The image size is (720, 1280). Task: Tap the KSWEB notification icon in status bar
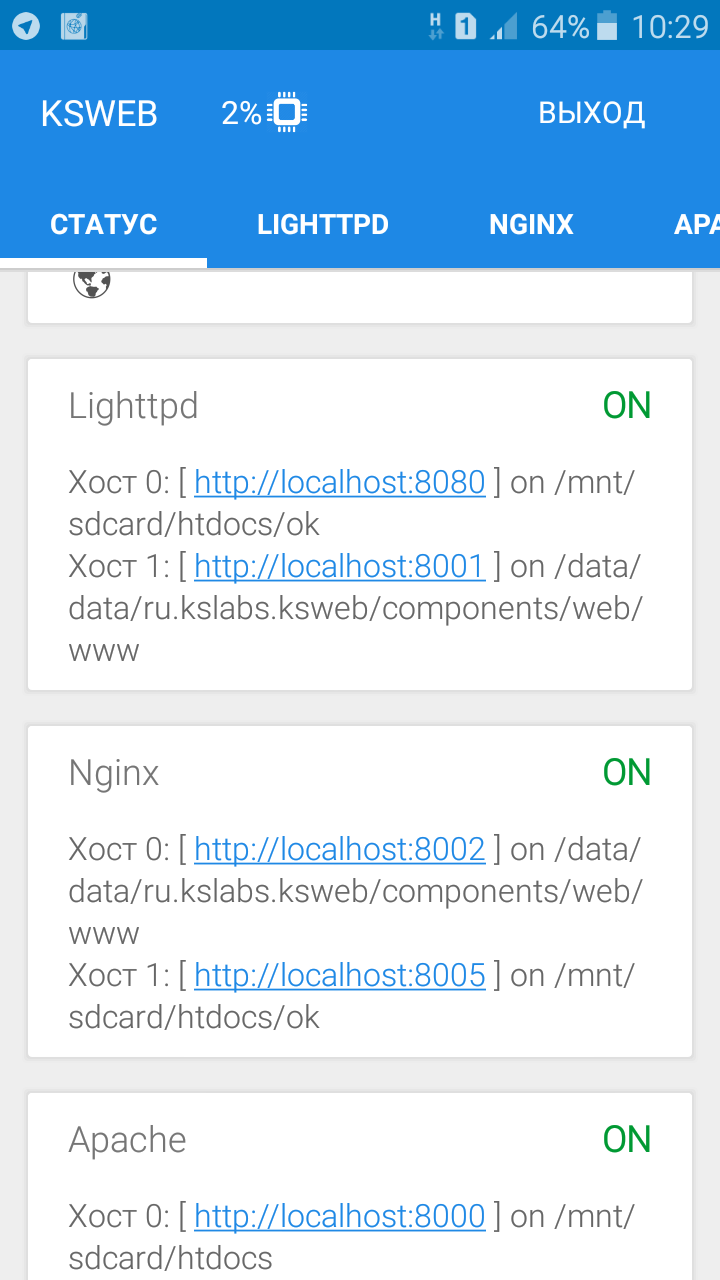coord(74,26)
